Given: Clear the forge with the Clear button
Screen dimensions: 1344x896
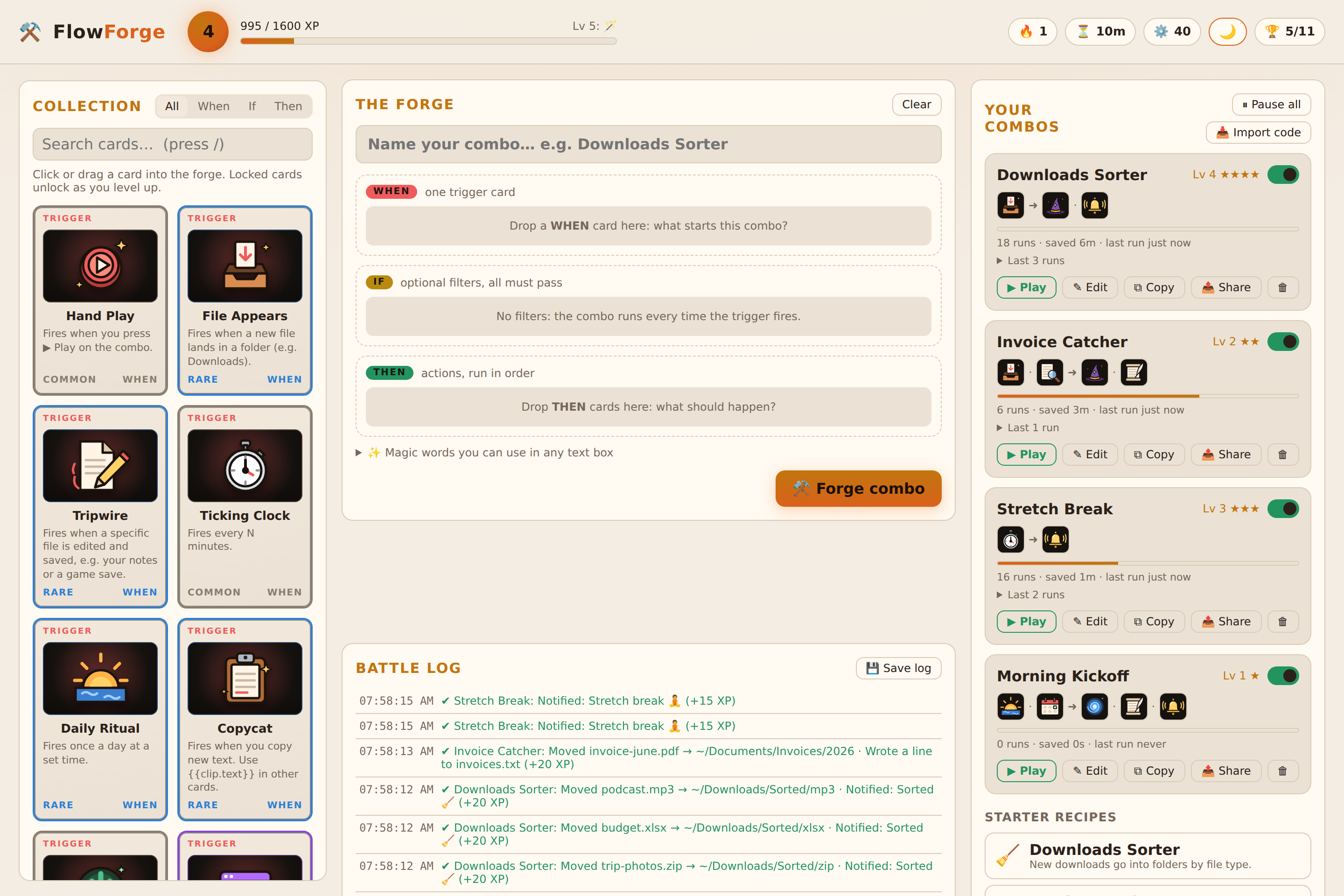Looking at the screenshot, I should click(917, 105).
